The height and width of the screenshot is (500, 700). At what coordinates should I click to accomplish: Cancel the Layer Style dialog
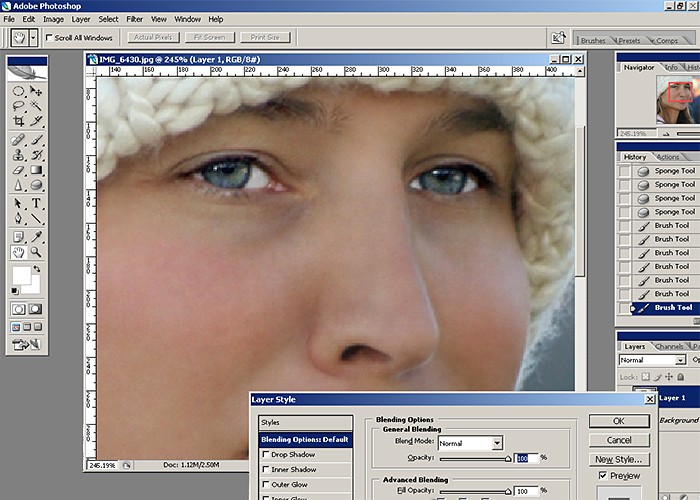(x=619, y=440)
